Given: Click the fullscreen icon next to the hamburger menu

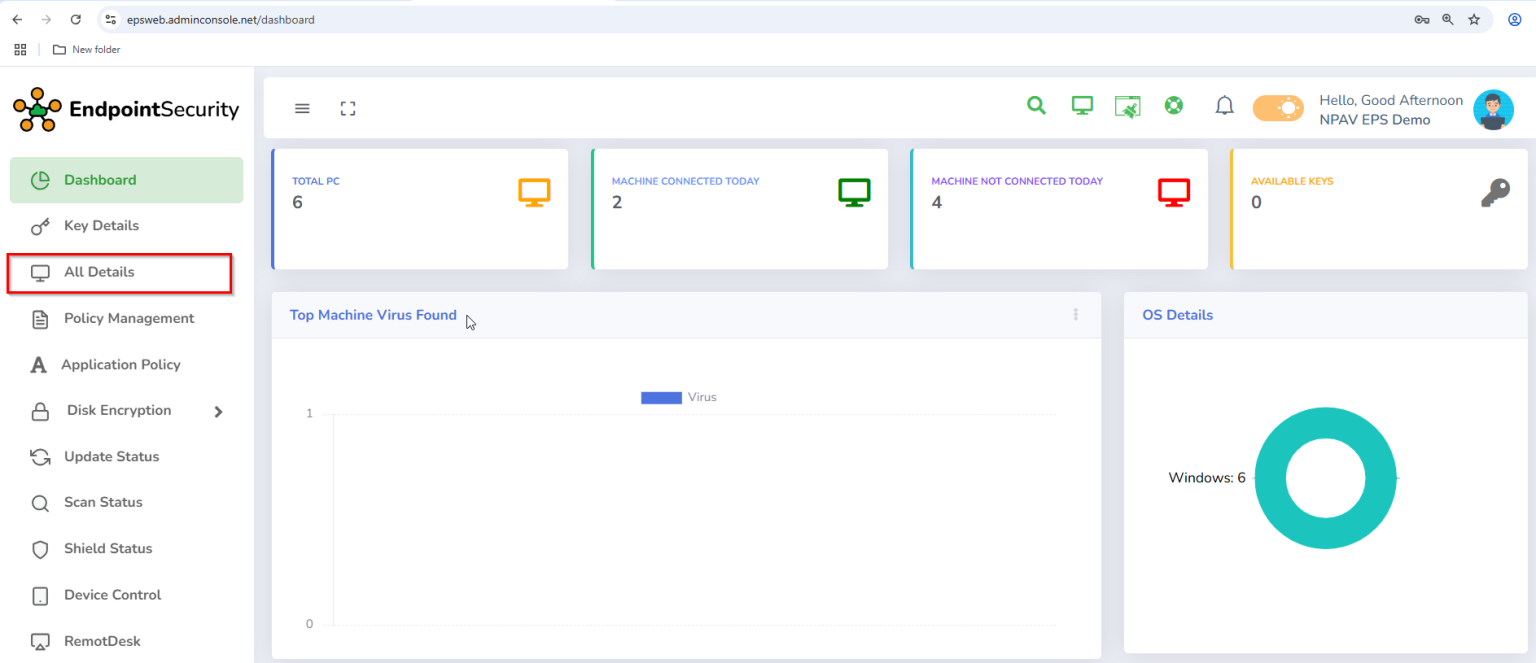Looking at the screenshot, I should 347,108.
